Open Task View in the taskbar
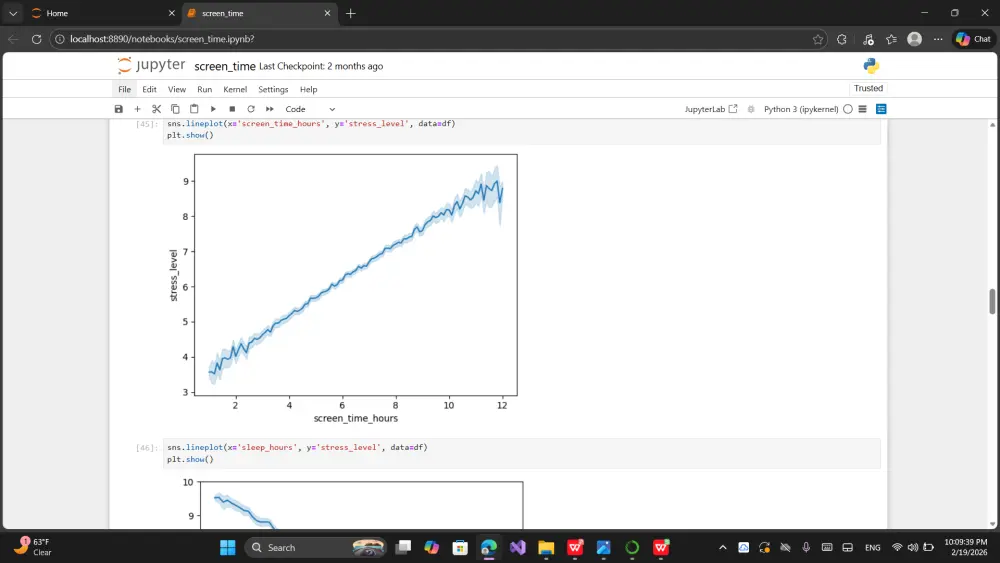The height and width of the screenshot is (563, 1000). (x=403, y=547)
